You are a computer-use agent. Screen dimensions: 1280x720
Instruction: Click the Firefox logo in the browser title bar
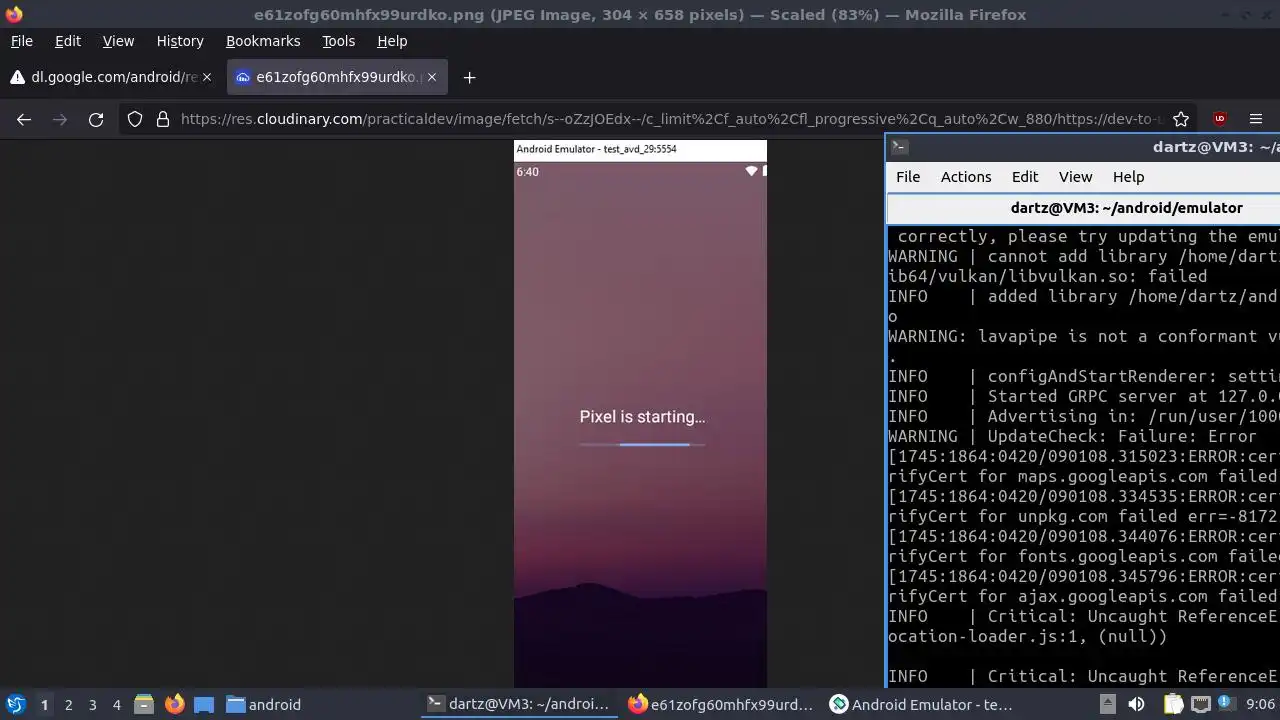14,14
